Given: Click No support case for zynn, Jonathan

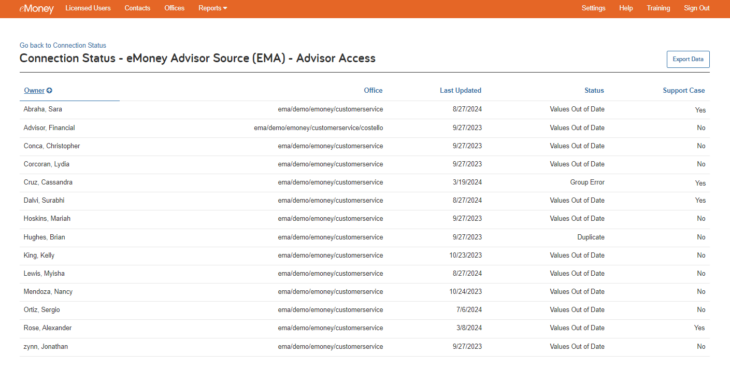Looking at the screenshot, I should 701,347.
